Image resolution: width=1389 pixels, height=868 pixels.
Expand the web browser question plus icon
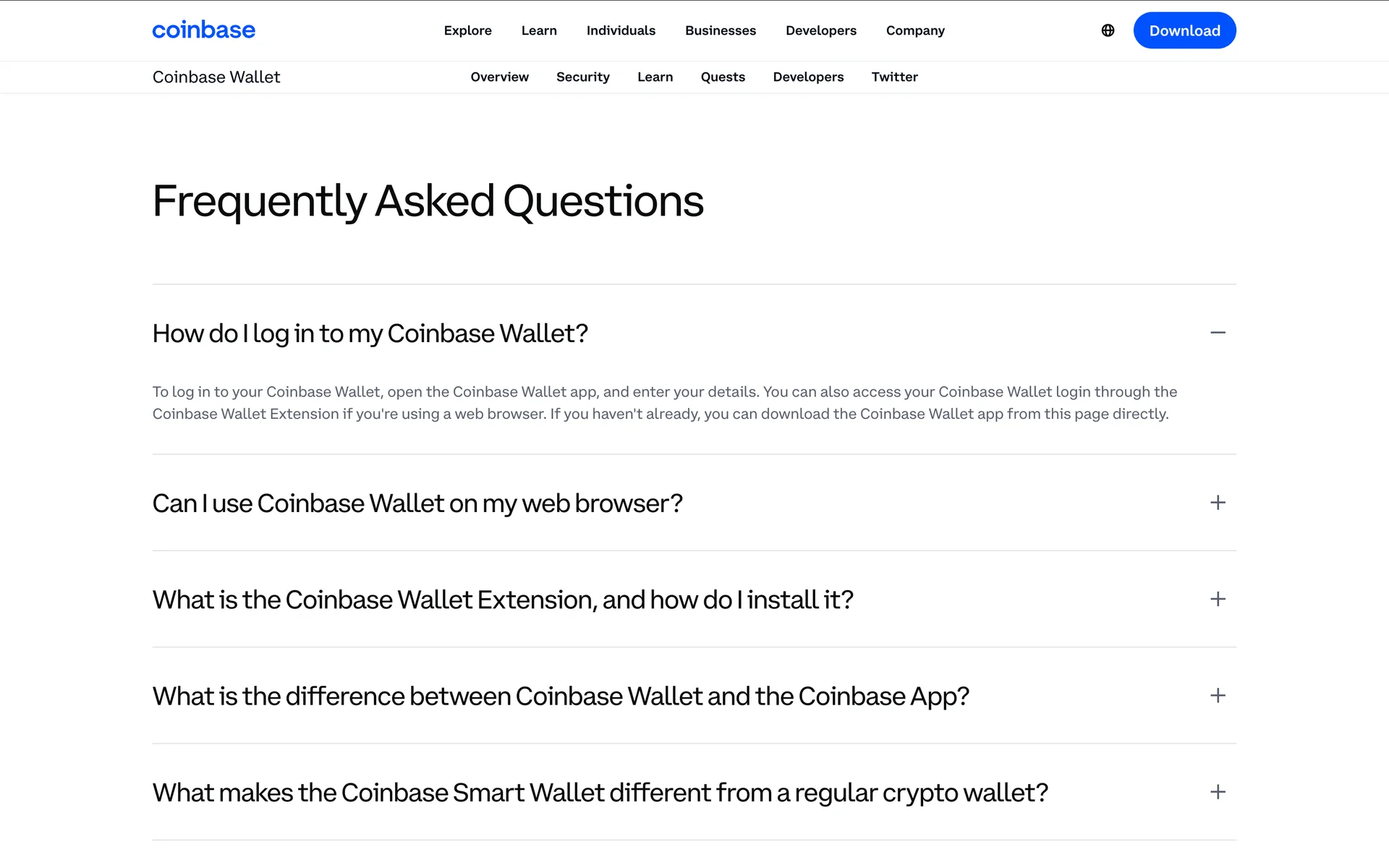coord(1218,503)
